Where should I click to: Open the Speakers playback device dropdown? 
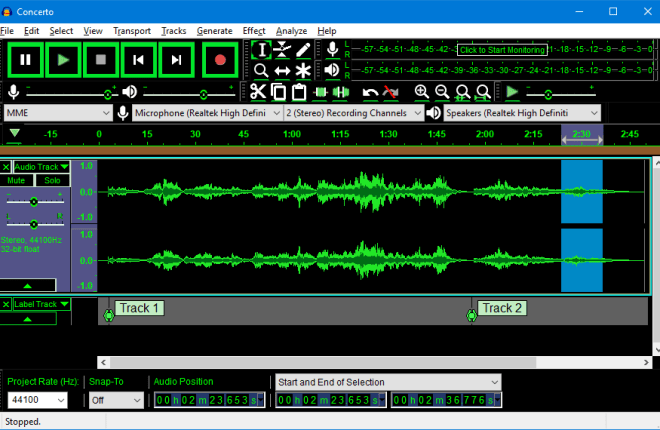522,113
